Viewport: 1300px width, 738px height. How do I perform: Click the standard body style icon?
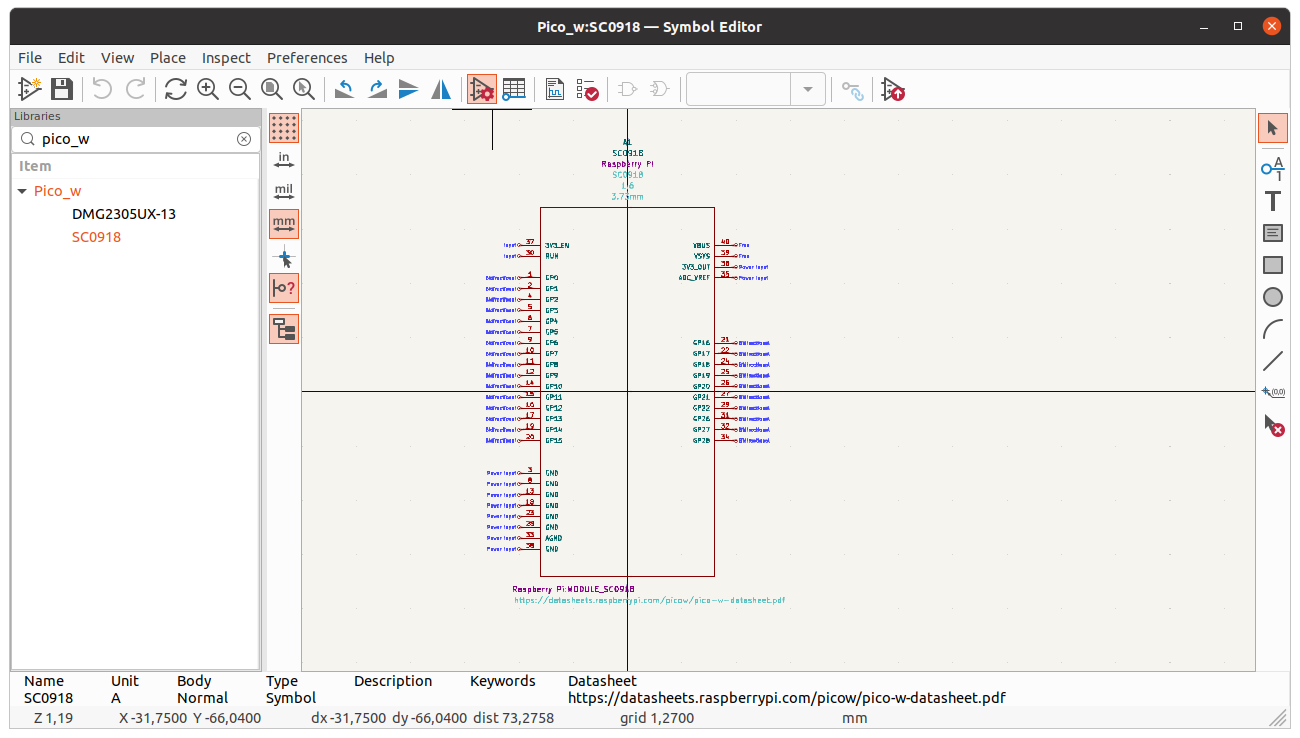[628, 89]
